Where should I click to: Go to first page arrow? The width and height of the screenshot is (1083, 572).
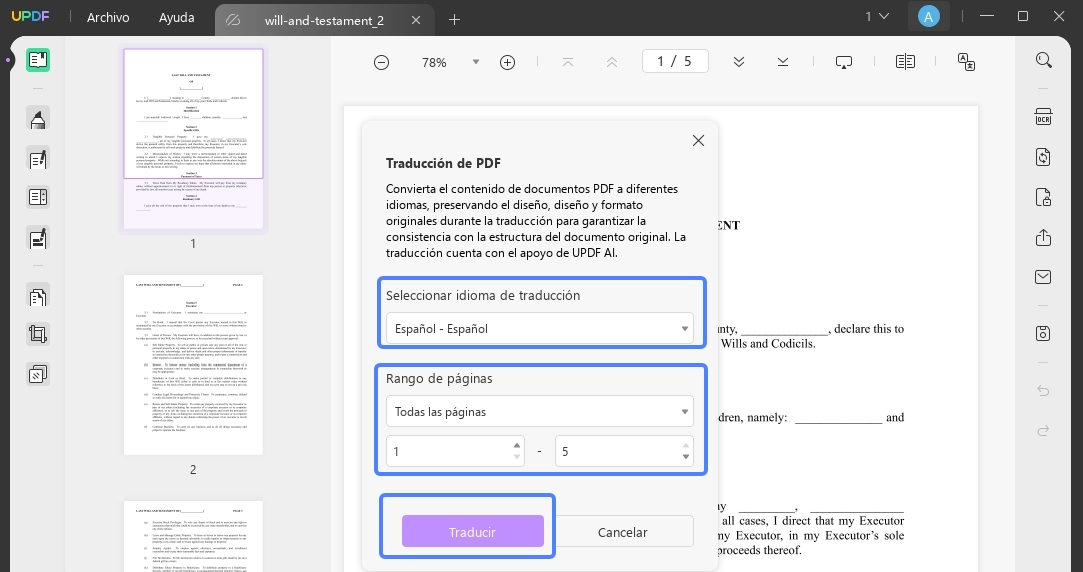point(568,62)
